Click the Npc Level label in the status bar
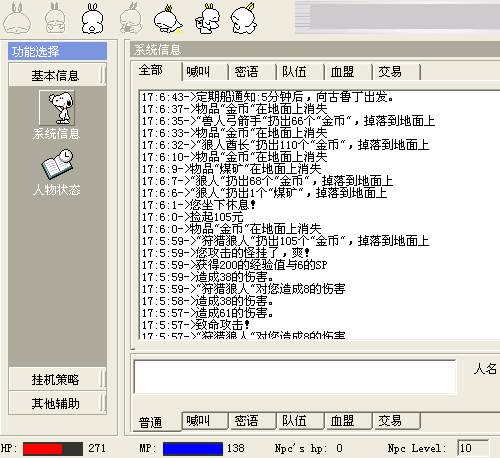This screenshot has width=500, height=458. (416, 448)
